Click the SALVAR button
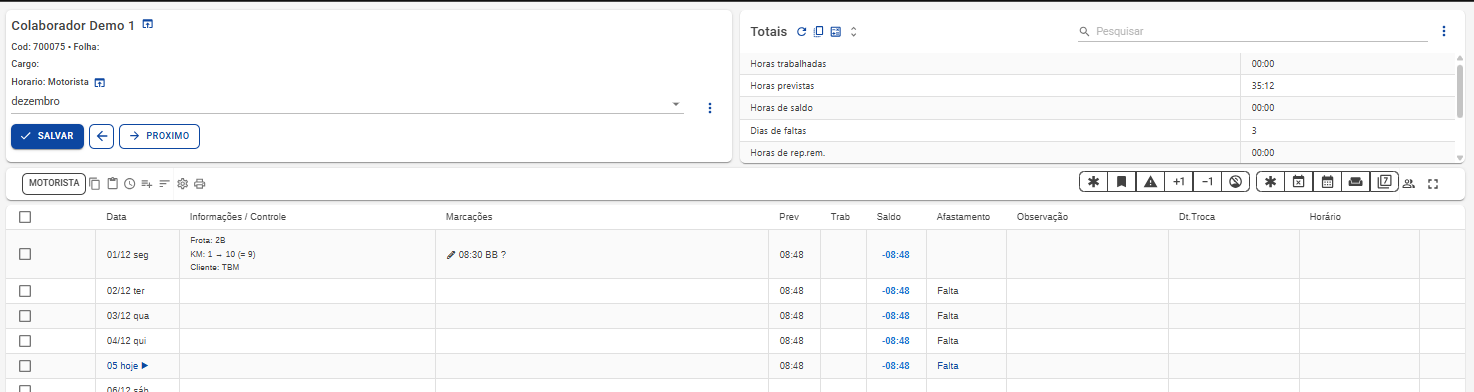 tap(47, 136)
